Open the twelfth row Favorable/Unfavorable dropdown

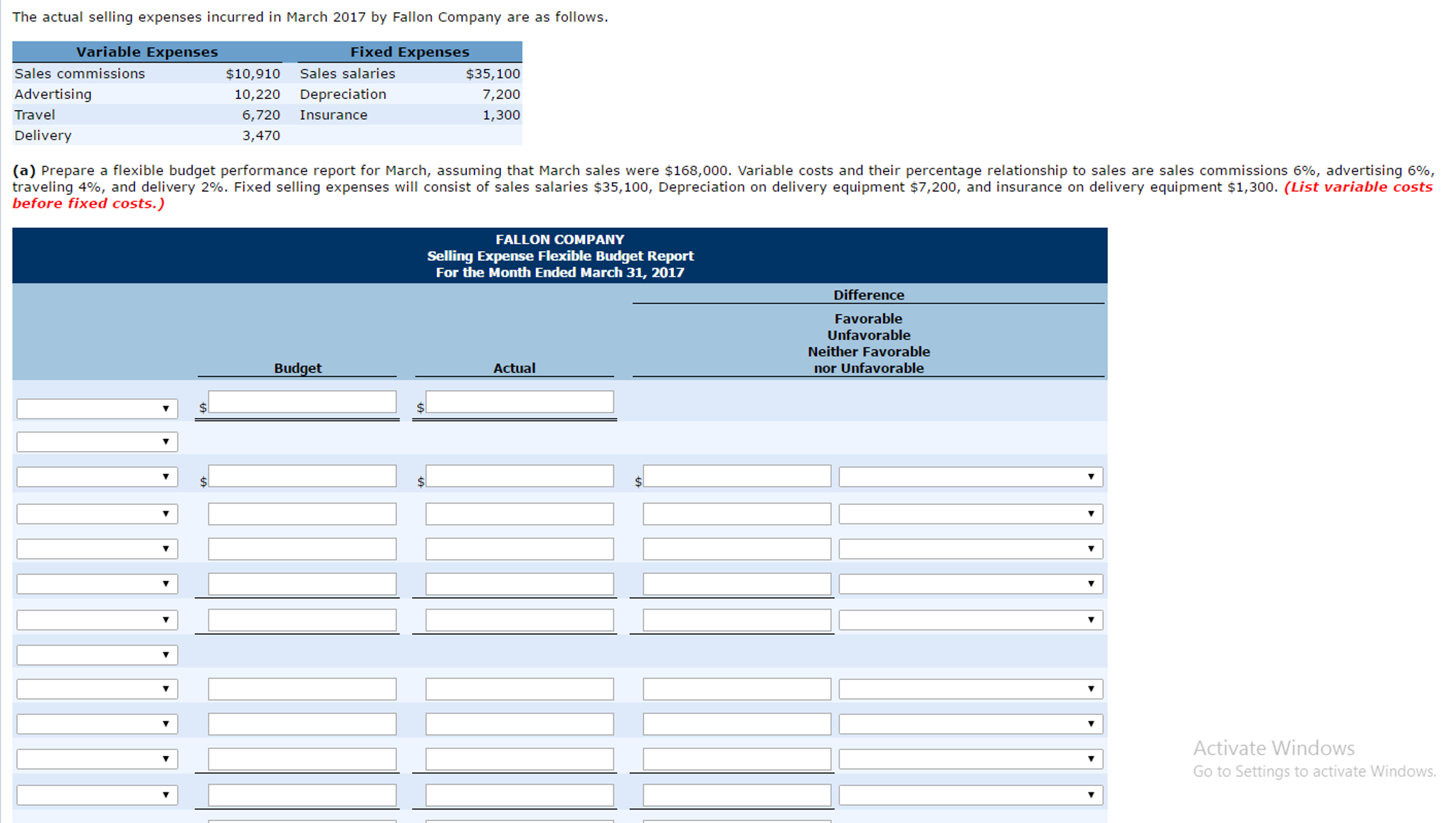point(971,795)
